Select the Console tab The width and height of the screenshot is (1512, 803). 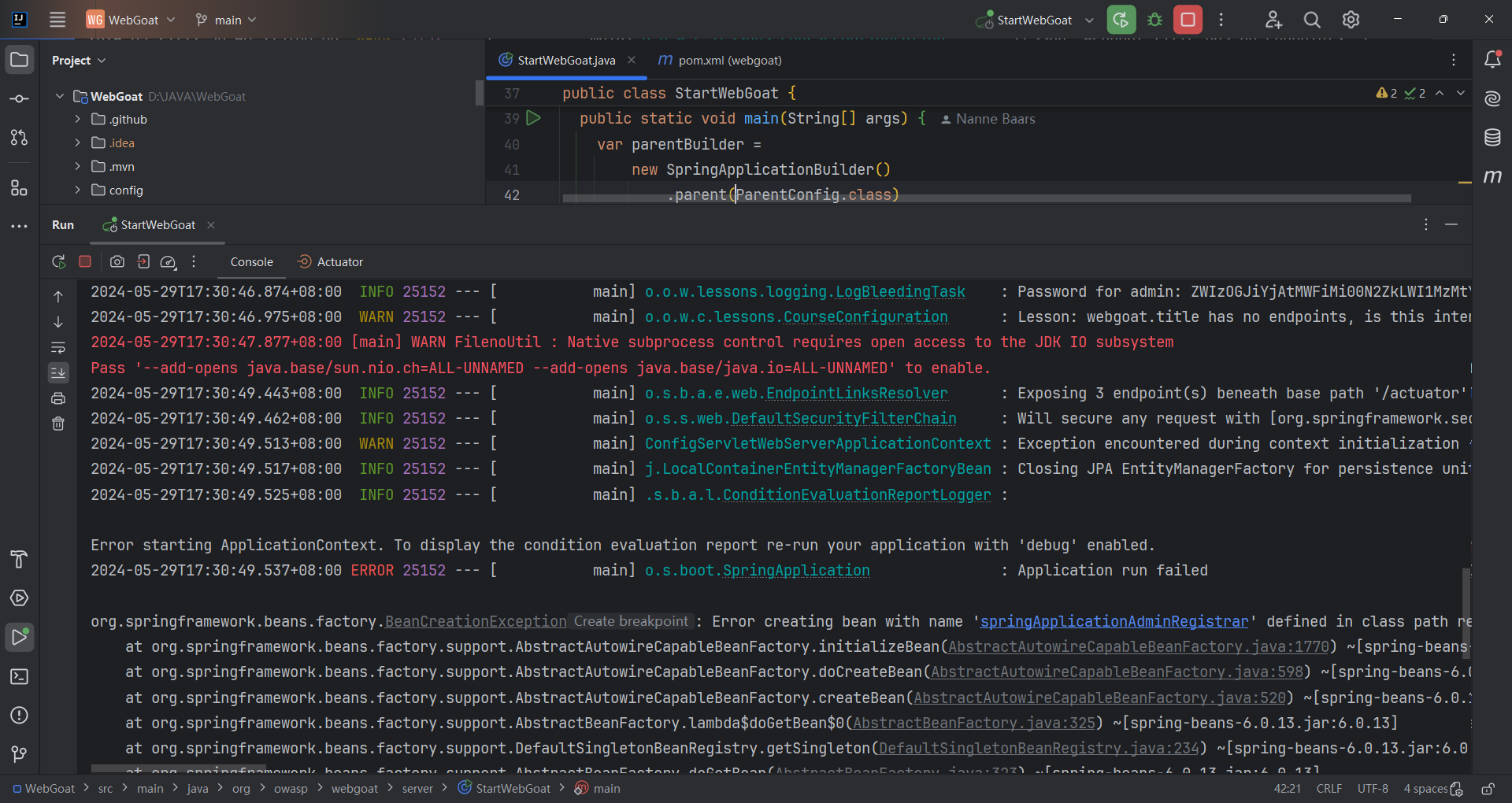tap(252, 262)
